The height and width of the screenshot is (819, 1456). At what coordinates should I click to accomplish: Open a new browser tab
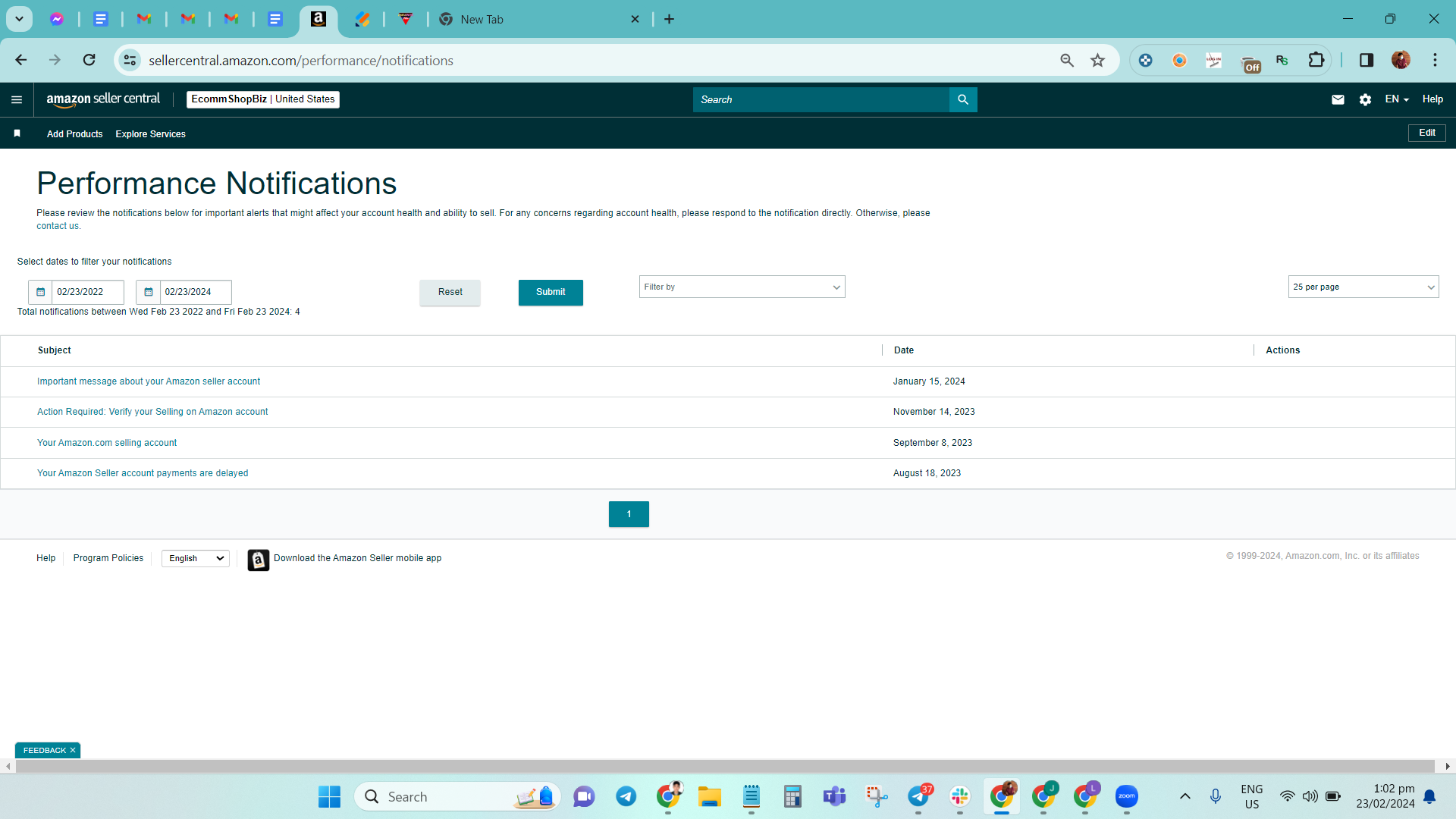(669, 19)
